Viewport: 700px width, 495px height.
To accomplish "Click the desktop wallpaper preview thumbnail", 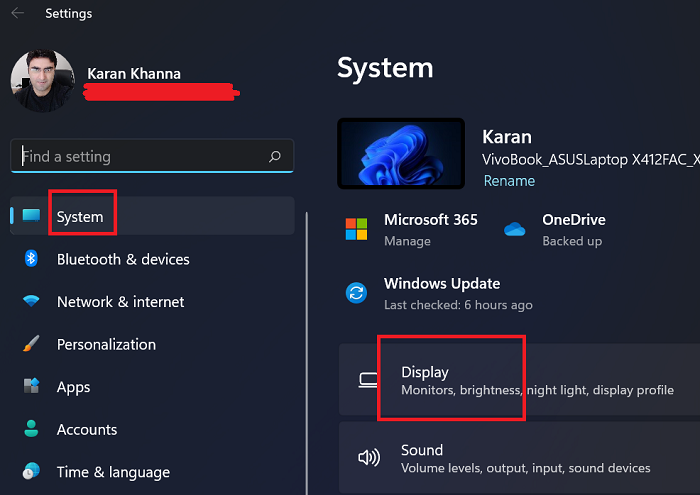I will pyautogui.click(x=401, y=154).
